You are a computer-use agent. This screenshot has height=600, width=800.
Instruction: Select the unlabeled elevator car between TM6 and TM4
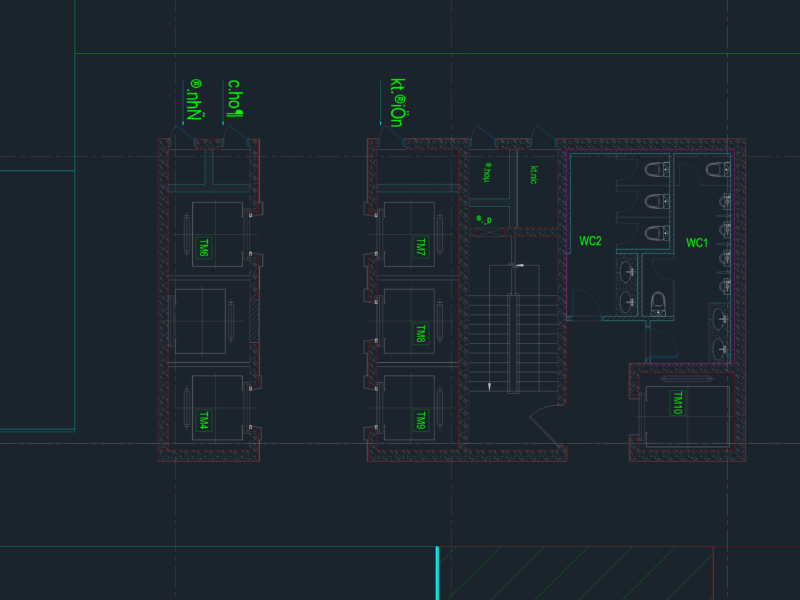[x=201, y=321]
